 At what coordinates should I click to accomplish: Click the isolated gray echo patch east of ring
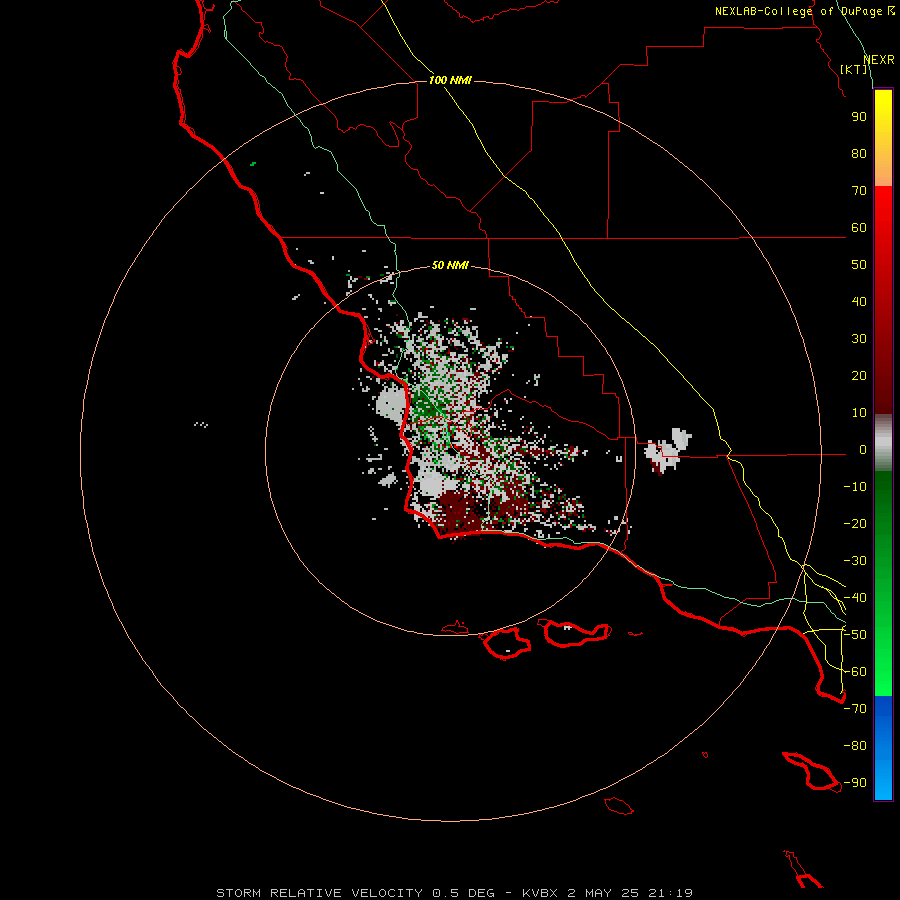668,451
